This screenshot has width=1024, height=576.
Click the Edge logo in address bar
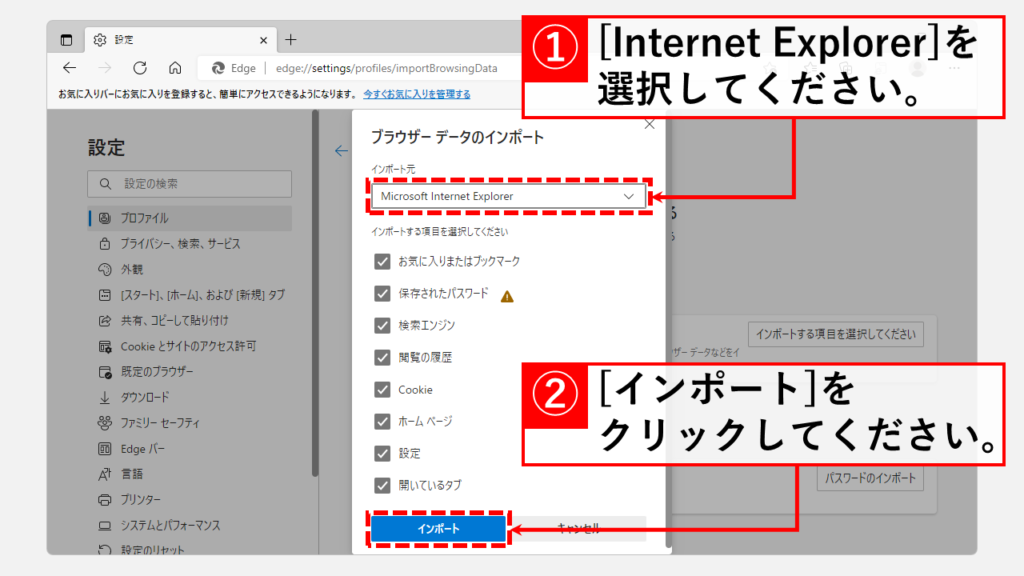point(218,68)
